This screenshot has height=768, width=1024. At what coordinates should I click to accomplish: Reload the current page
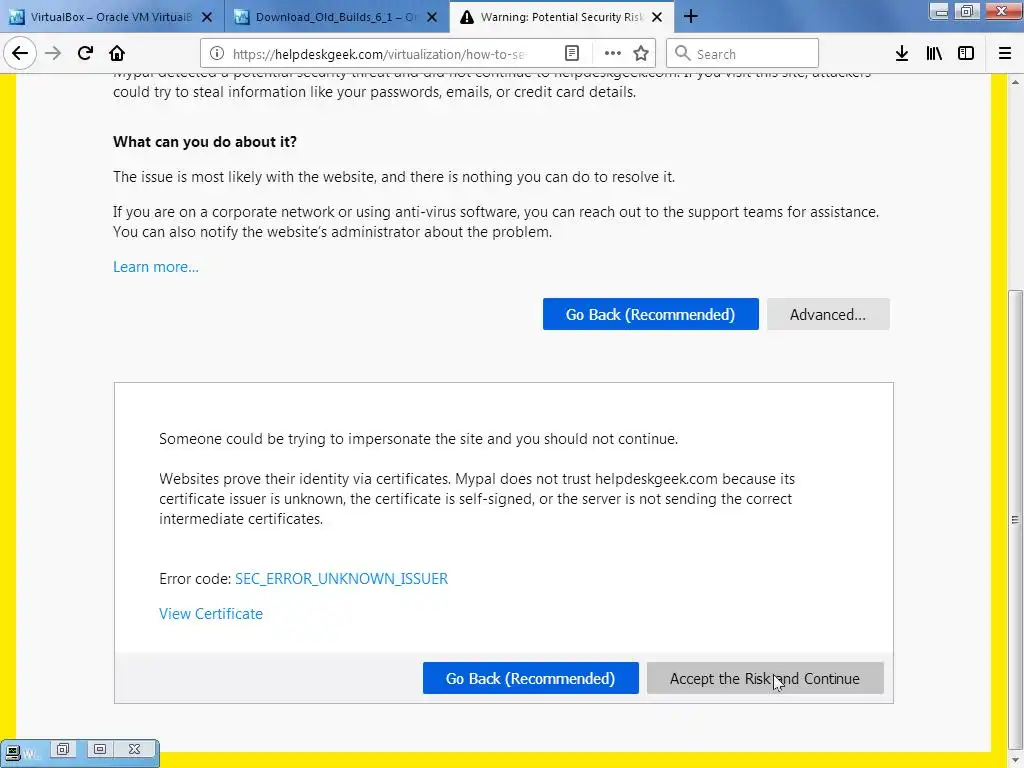click(x=85, y=53)
